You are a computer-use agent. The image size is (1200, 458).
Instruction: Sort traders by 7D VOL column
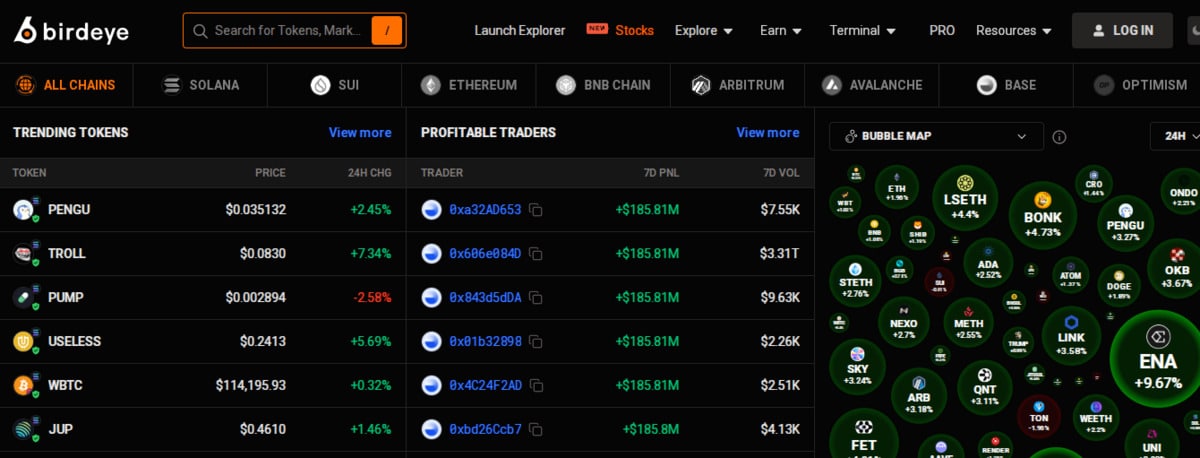[781, 173]
